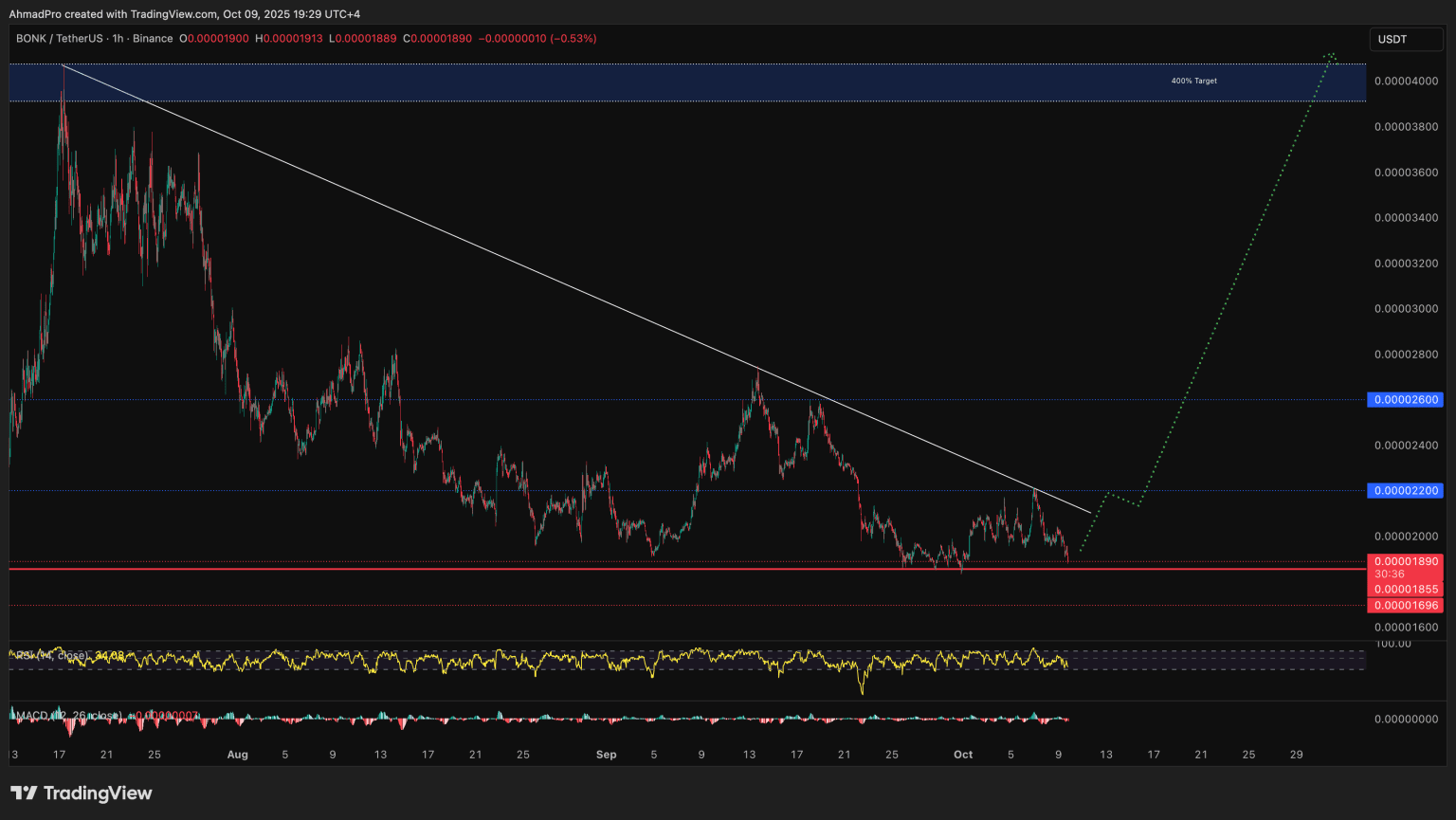This screenshot has width=1456, height=820.
Task: Select the blue 0.00002600 price label
Action: pyautogui.click(x=1405, y=400)
